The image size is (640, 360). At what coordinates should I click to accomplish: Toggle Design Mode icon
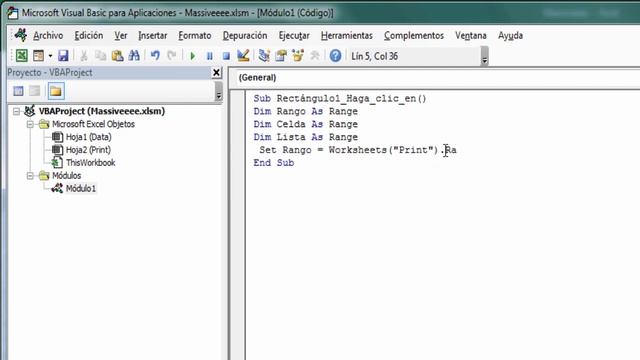[243, 56]
